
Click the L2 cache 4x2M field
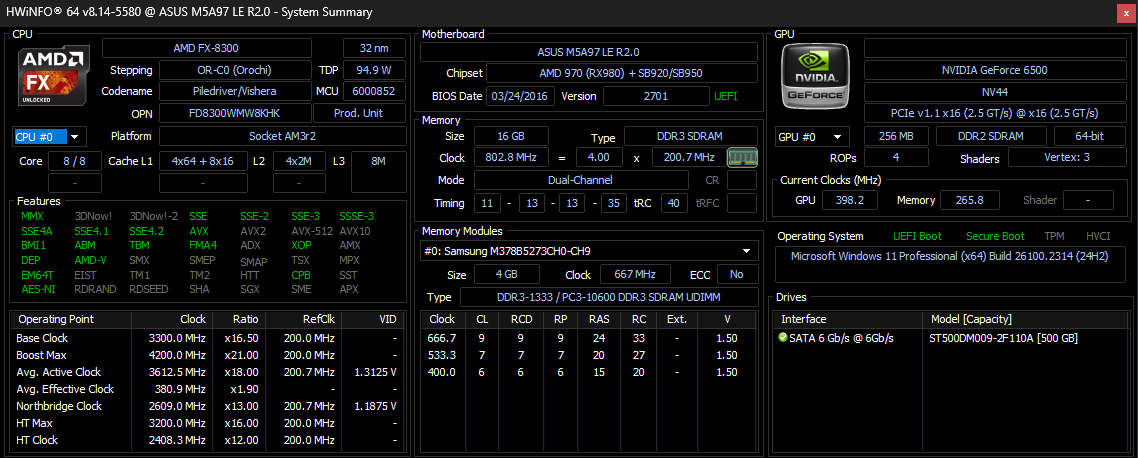(299, 161)
